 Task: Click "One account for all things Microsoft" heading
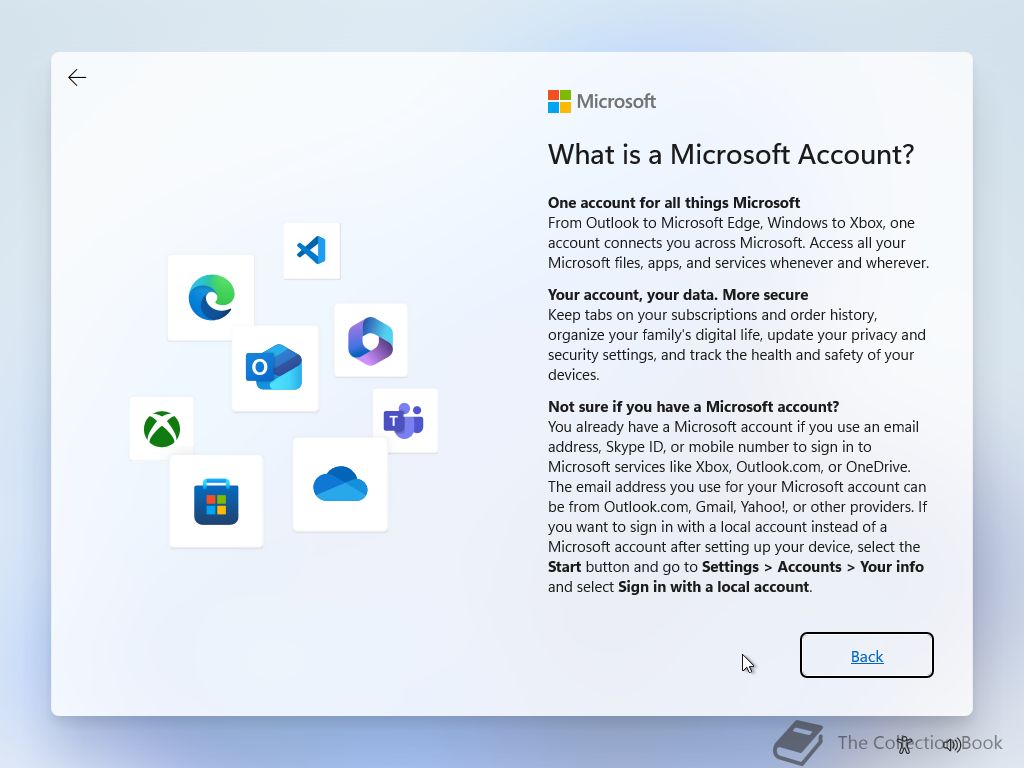674,202
